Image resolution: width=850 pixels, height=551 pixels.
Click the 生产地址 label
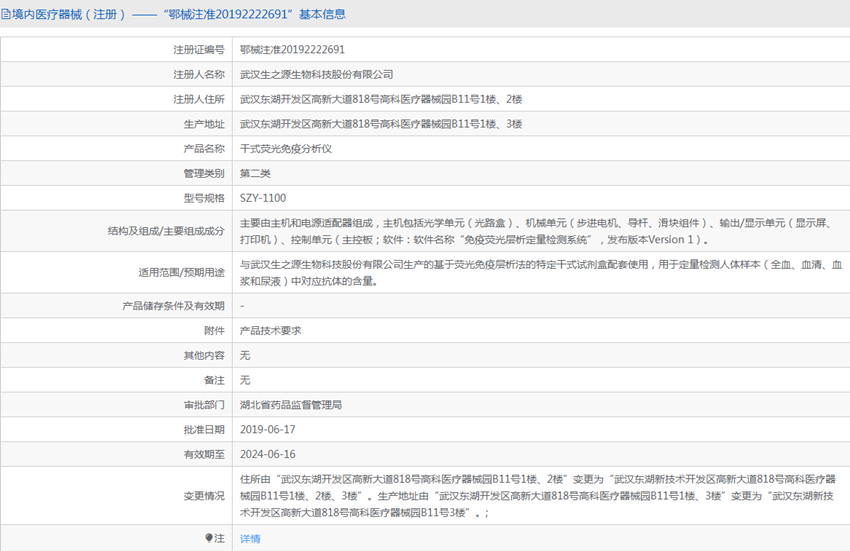[x=204, y=124]
